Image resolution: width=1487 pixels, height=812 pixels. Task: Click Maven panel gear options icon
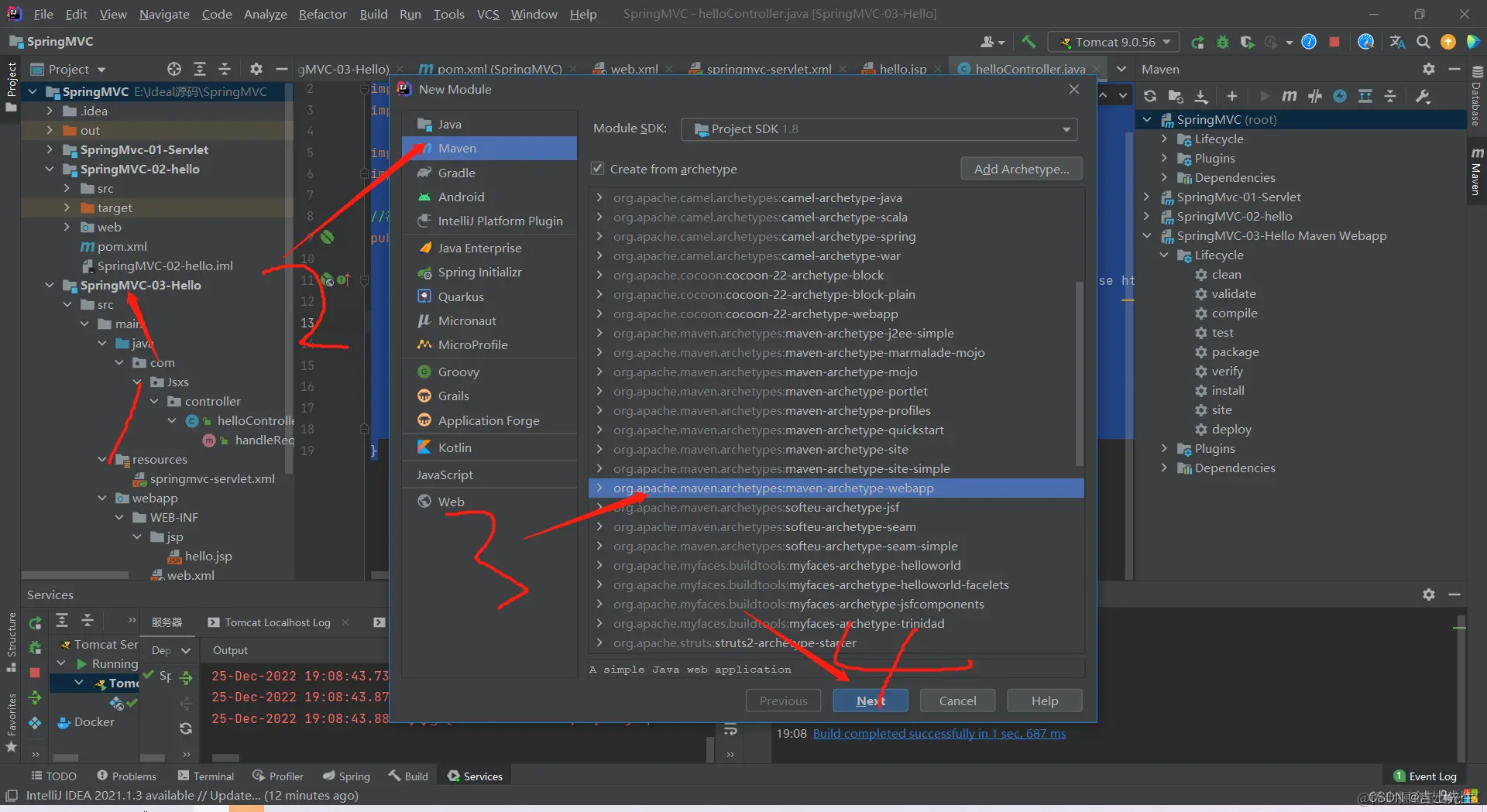click(1429, 69)
